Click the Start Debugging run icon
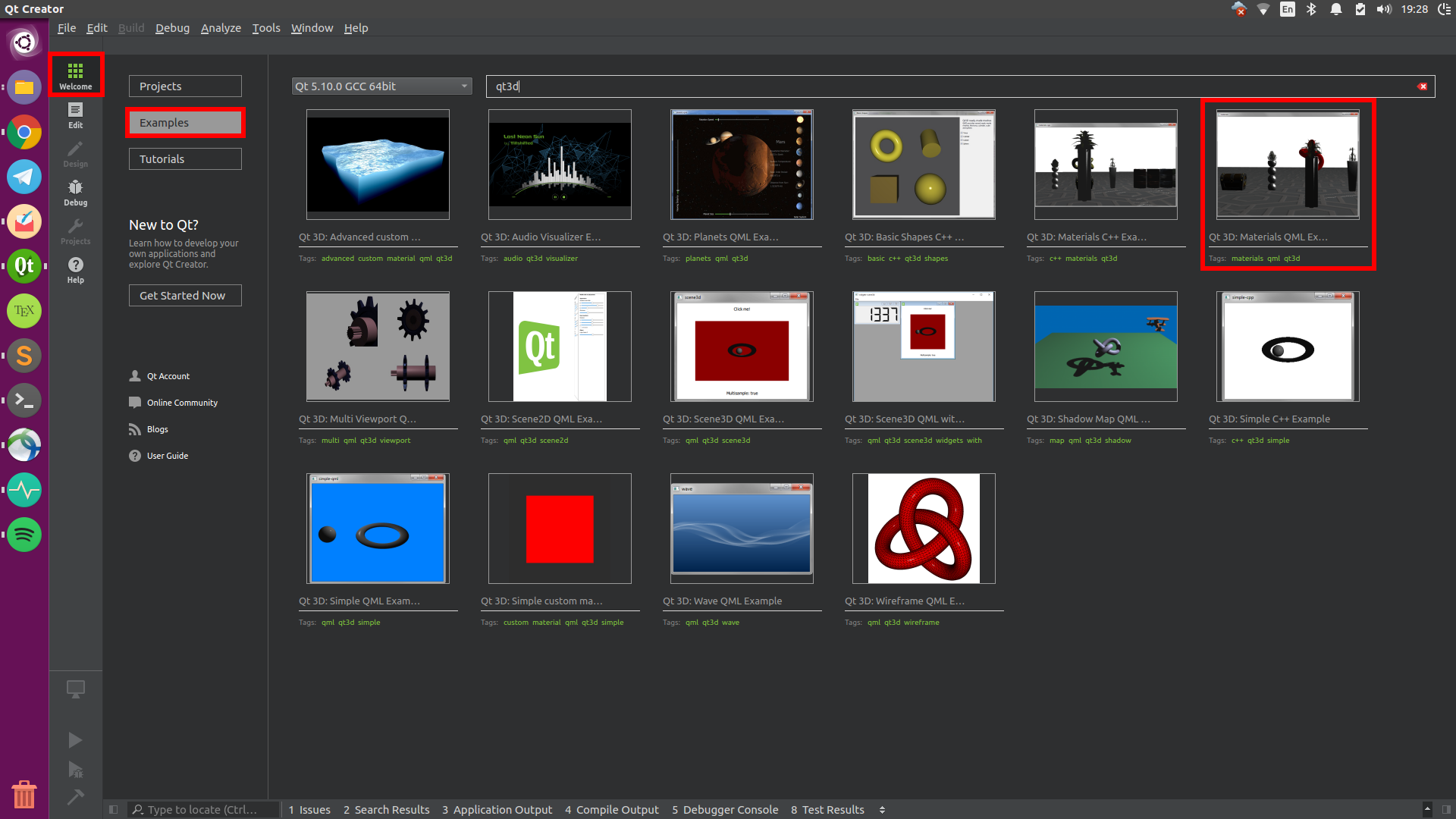Viewport: 1456px width, 819px height. tap(75, 770)
